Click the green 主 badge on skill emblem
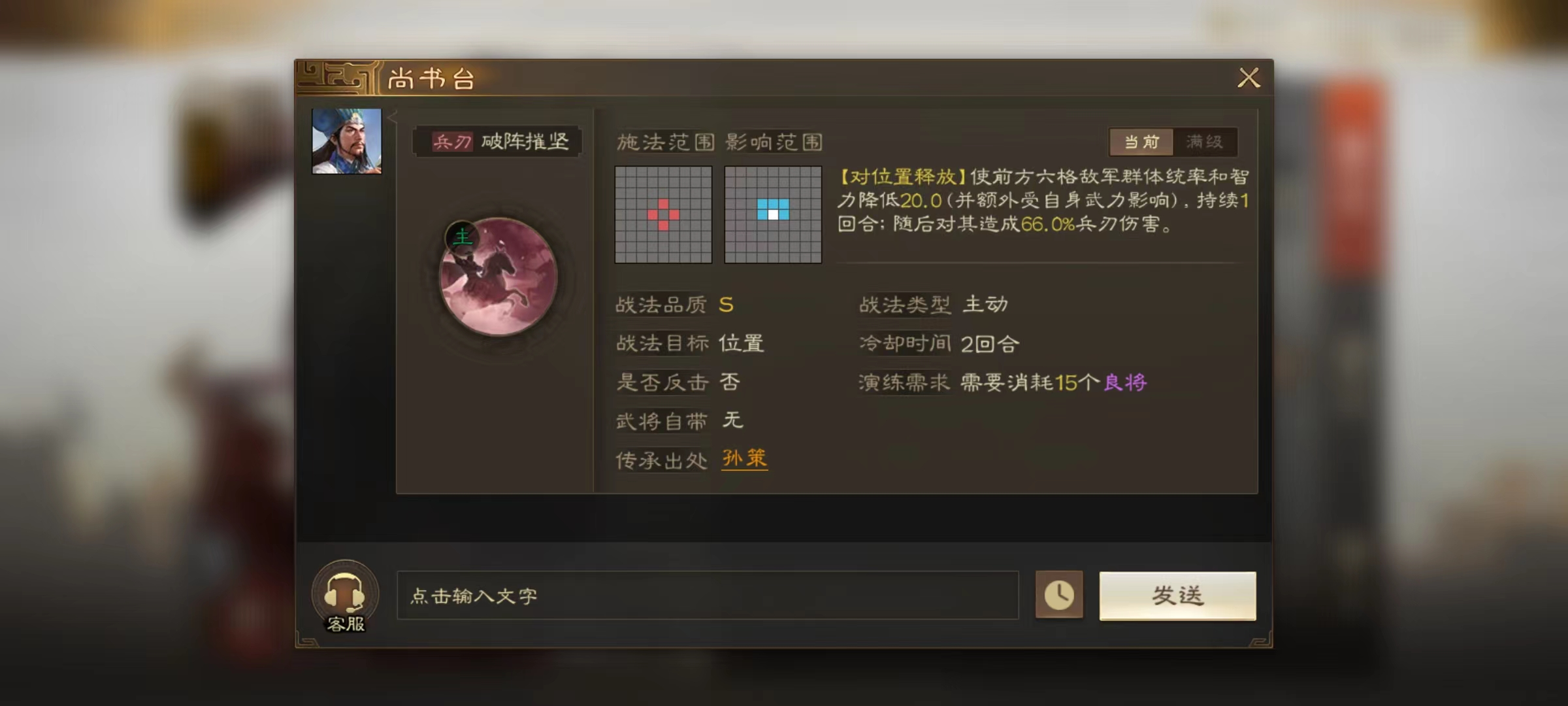The image size is (1568, 706). point(462,237)
